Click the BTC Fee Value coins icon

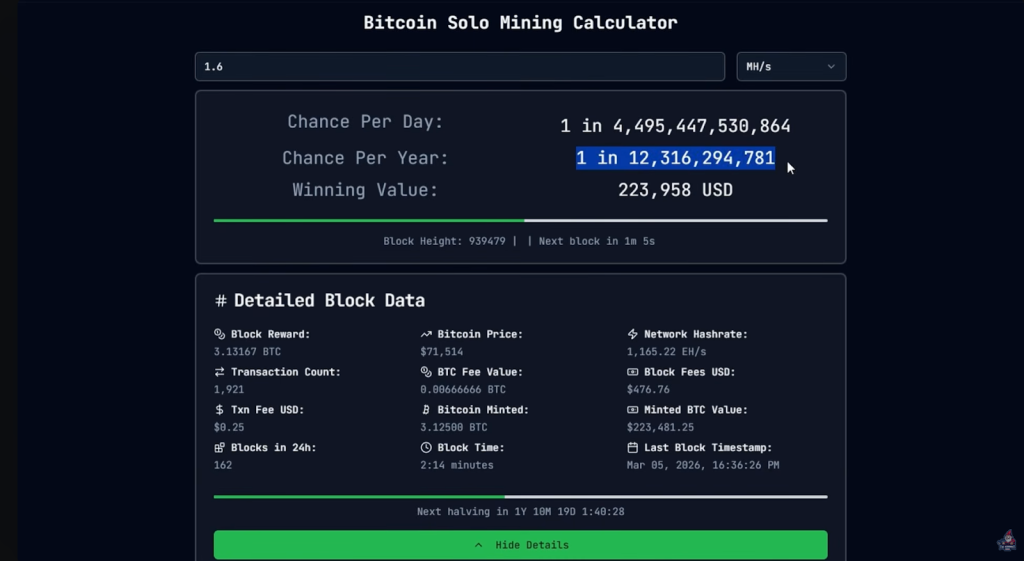pyautogui.click(x=426, y=372)
